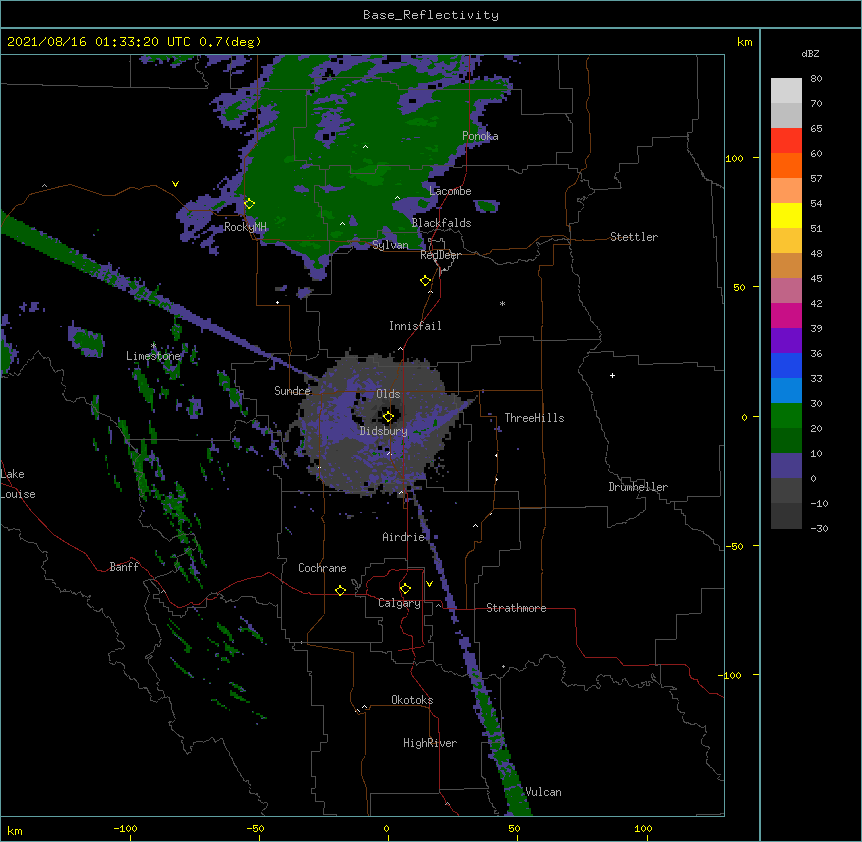Click the 50 tick on the bottom axis
Screen dimensions: 862x842
pyautogui.click(x=514, y=828)
